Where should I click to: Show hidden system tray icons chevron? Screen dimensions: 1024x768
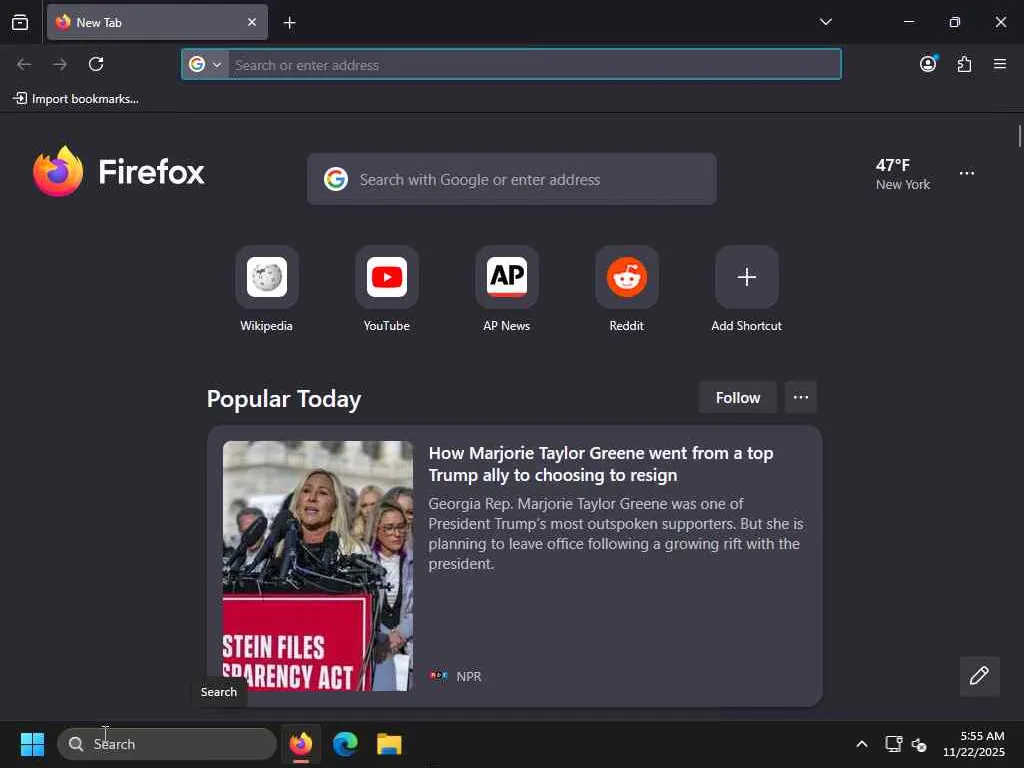862,744
